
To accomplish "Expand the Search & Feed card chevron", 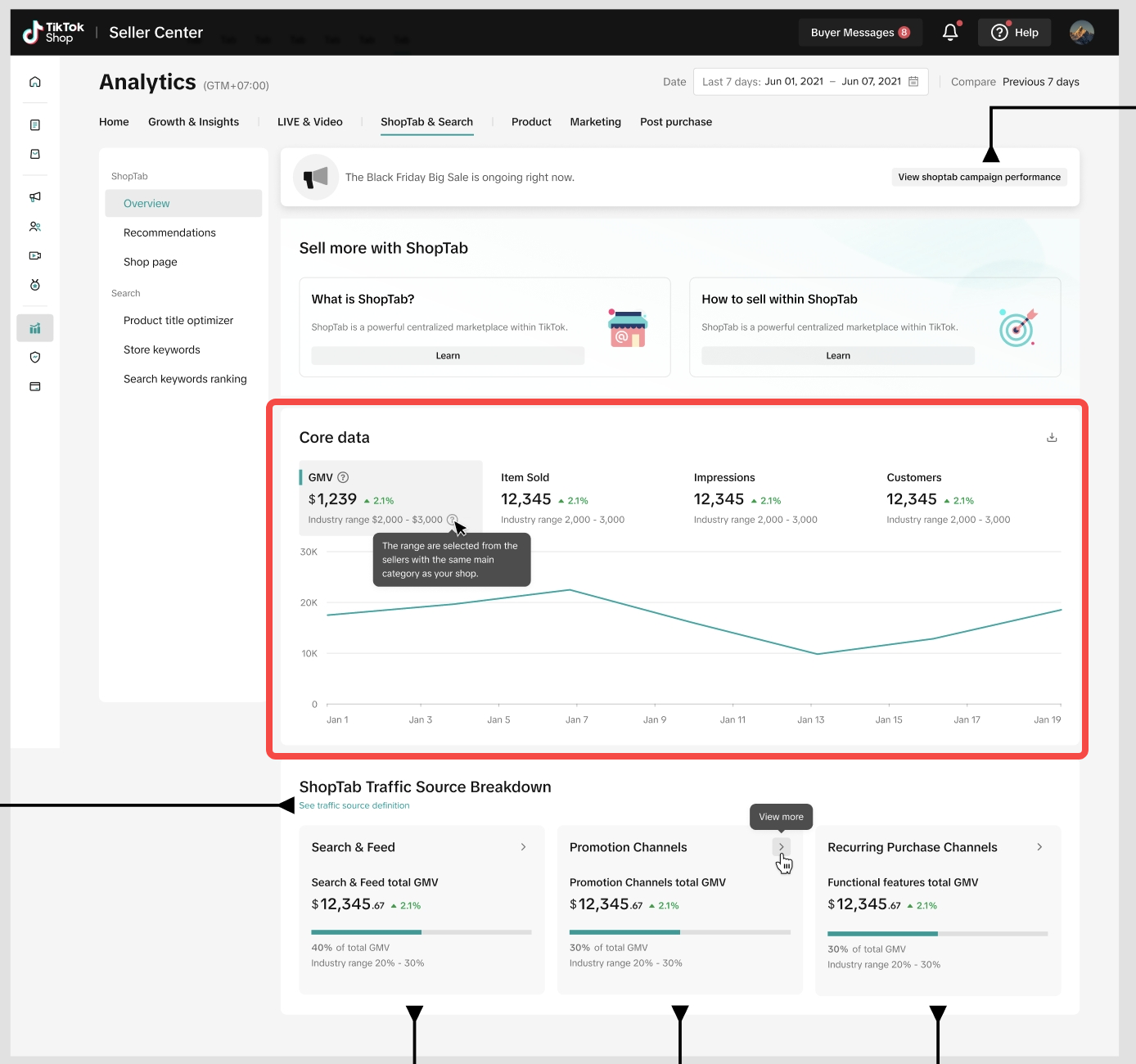I will (x=524, y=848).
